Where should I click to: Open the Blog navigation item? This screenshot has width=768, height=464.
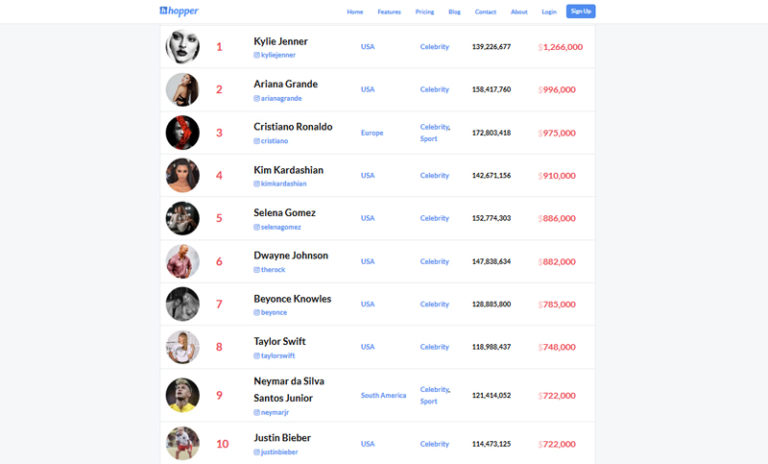click(x=455, y=12)
